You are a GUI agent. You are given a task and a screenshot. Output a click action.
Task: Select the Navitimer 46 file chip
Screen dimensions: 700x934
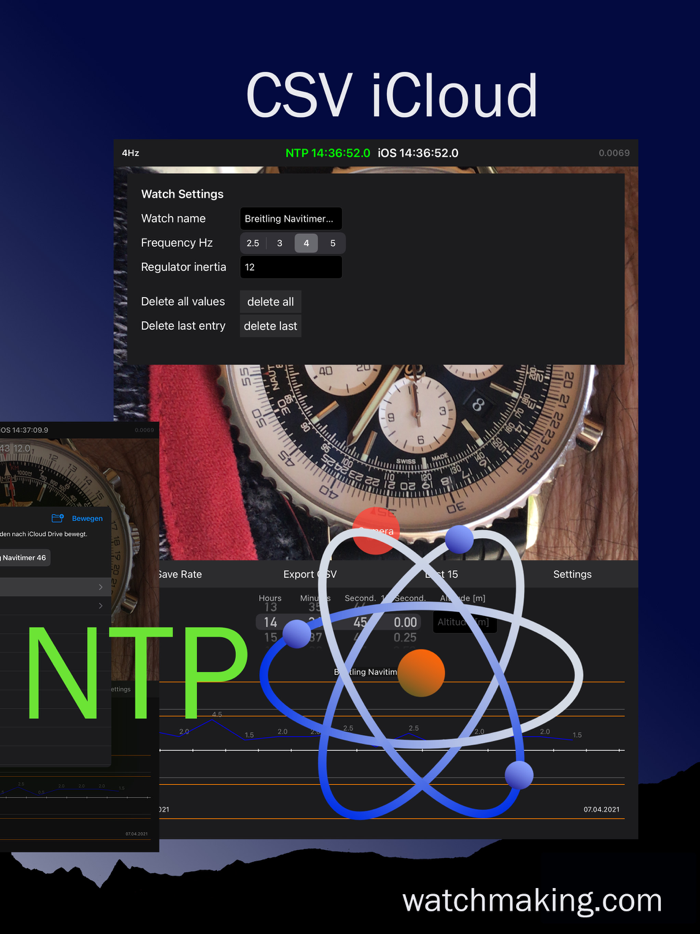(24, 558)
